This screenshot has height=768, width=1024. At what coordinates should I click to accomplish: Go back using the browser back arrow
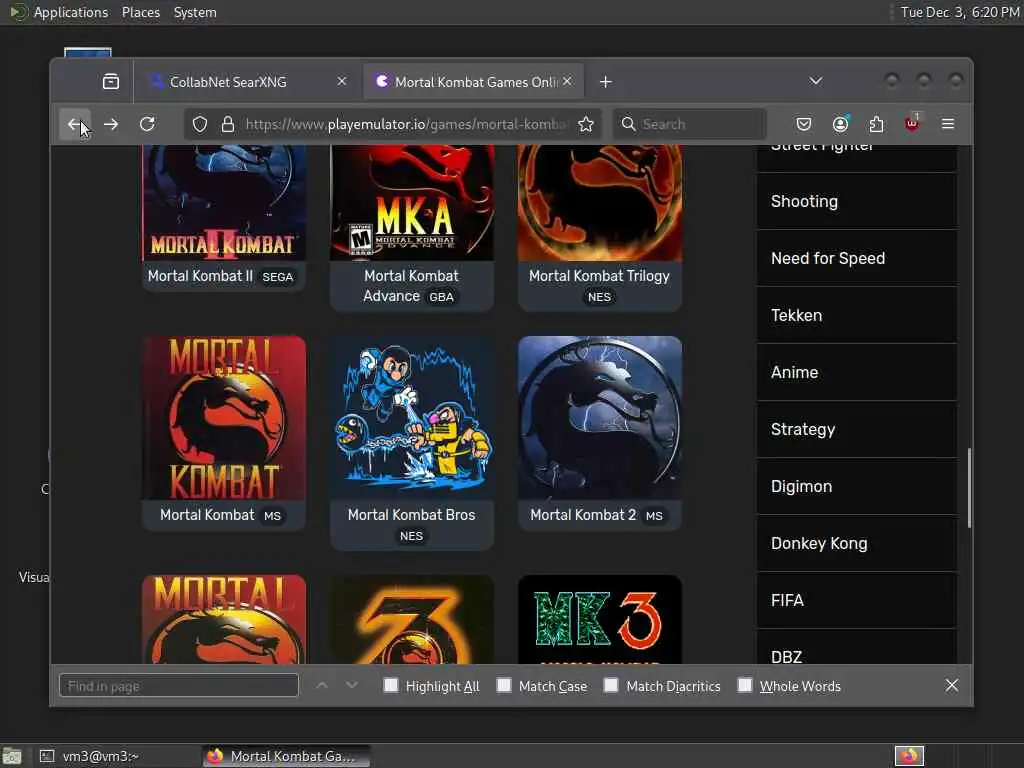click(74, 124)
